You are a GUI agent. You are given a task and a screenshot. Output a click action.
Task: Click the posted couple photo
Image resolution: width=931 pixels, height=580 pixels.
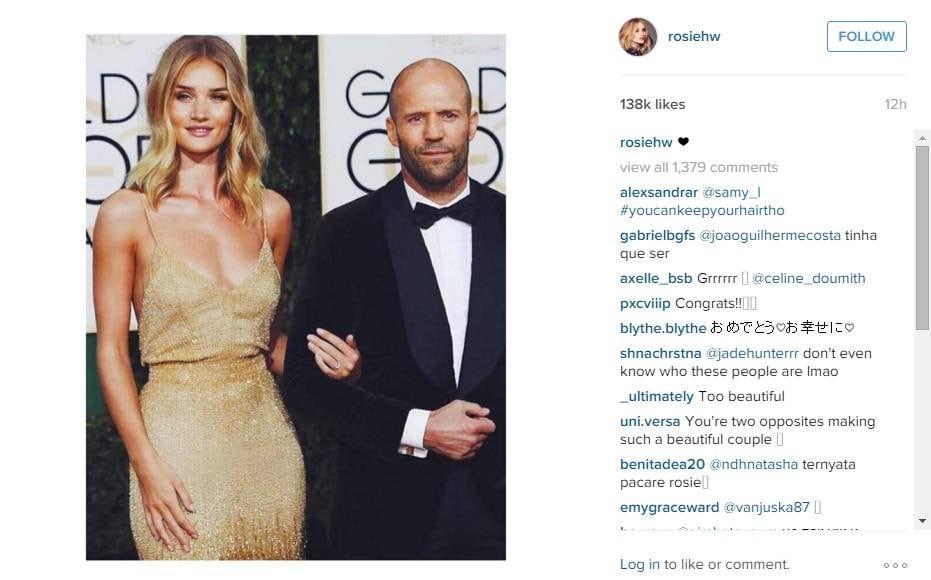click(296, 297)
